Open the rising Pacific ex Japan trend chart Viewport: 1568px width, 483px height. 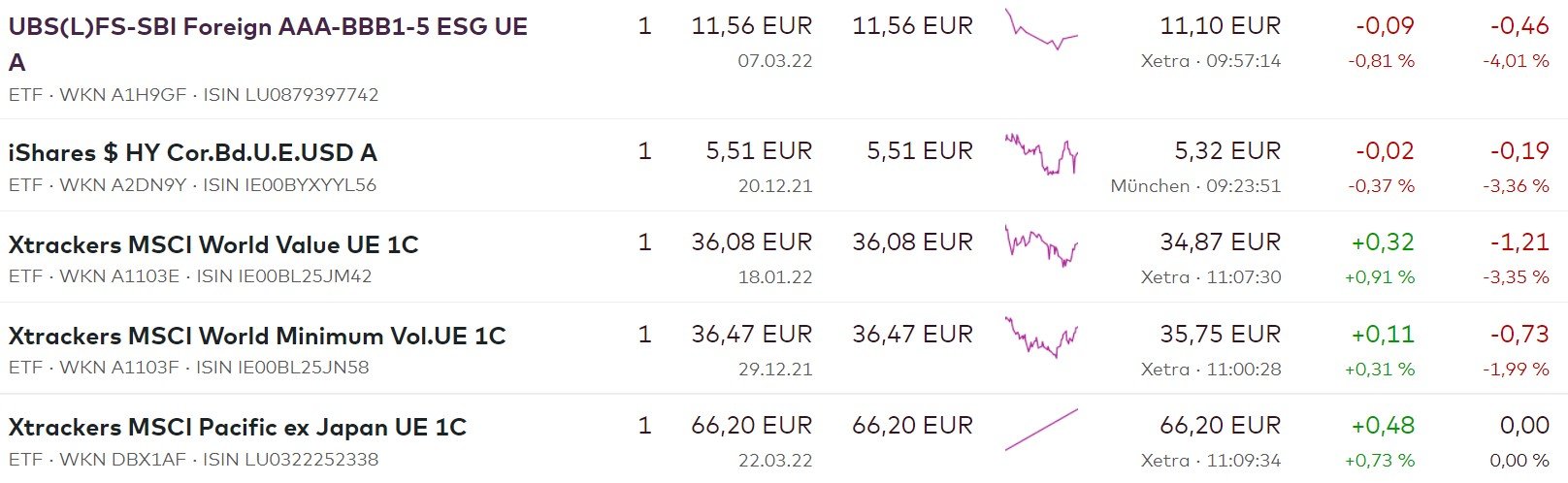pyautogui.click(x=1041, y=430)
